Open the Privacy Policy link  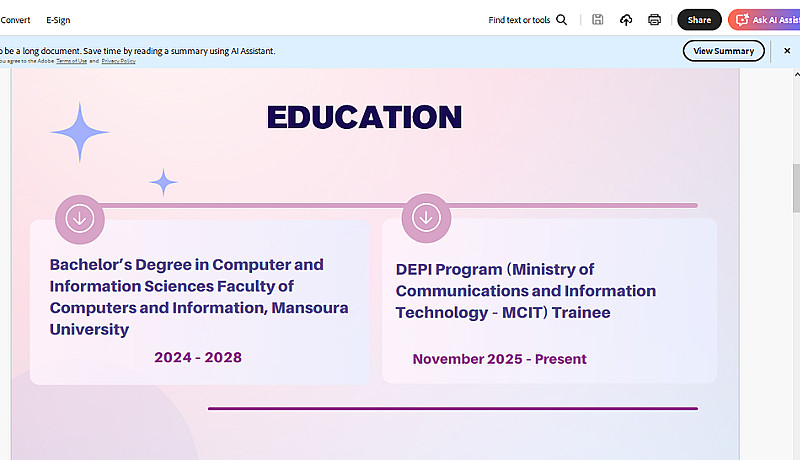click(118, 61)
